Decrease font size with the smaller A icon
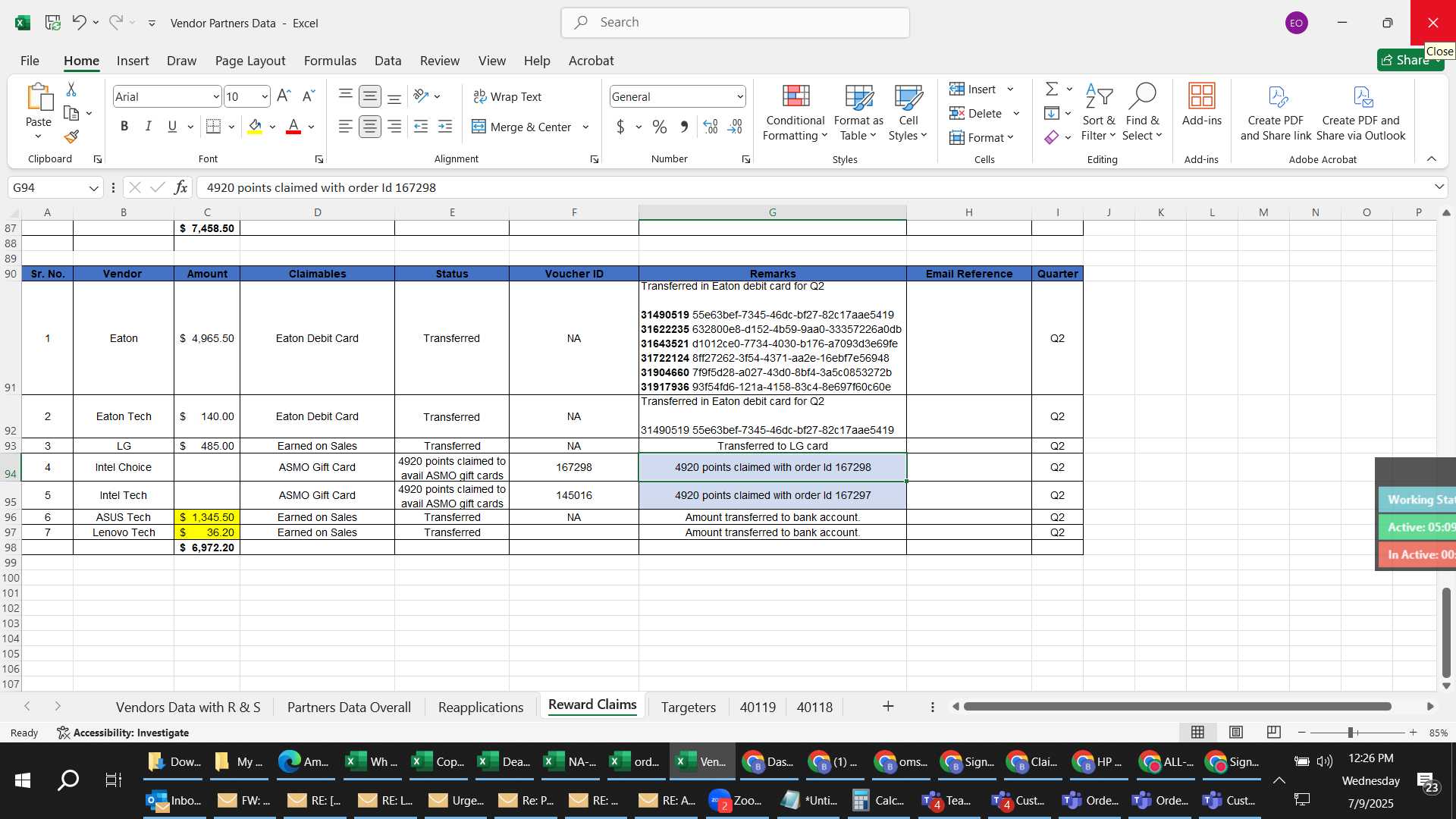The height and width of the screenshot is (819, 1456). [308, 96]
